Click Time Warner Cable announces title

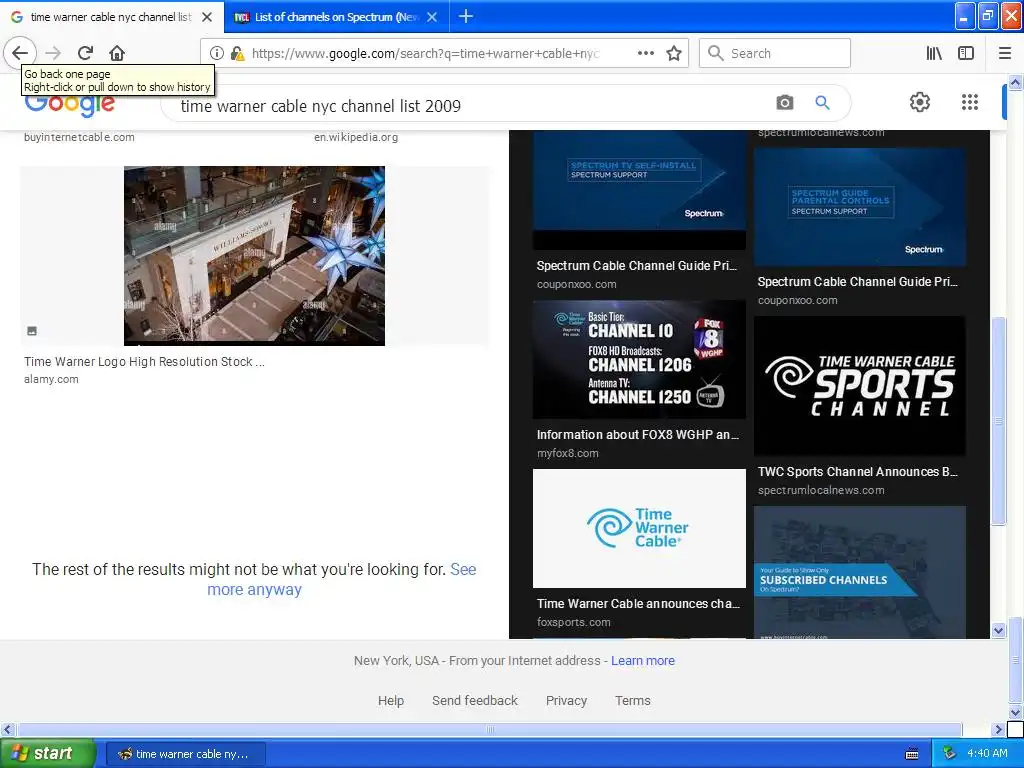click(x=638, y=604)
